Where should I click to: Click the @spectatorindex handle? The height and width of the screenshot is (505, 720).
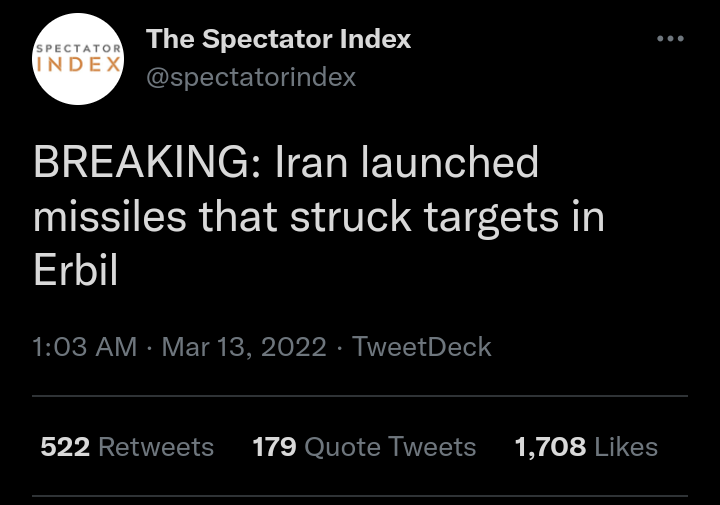251,77
